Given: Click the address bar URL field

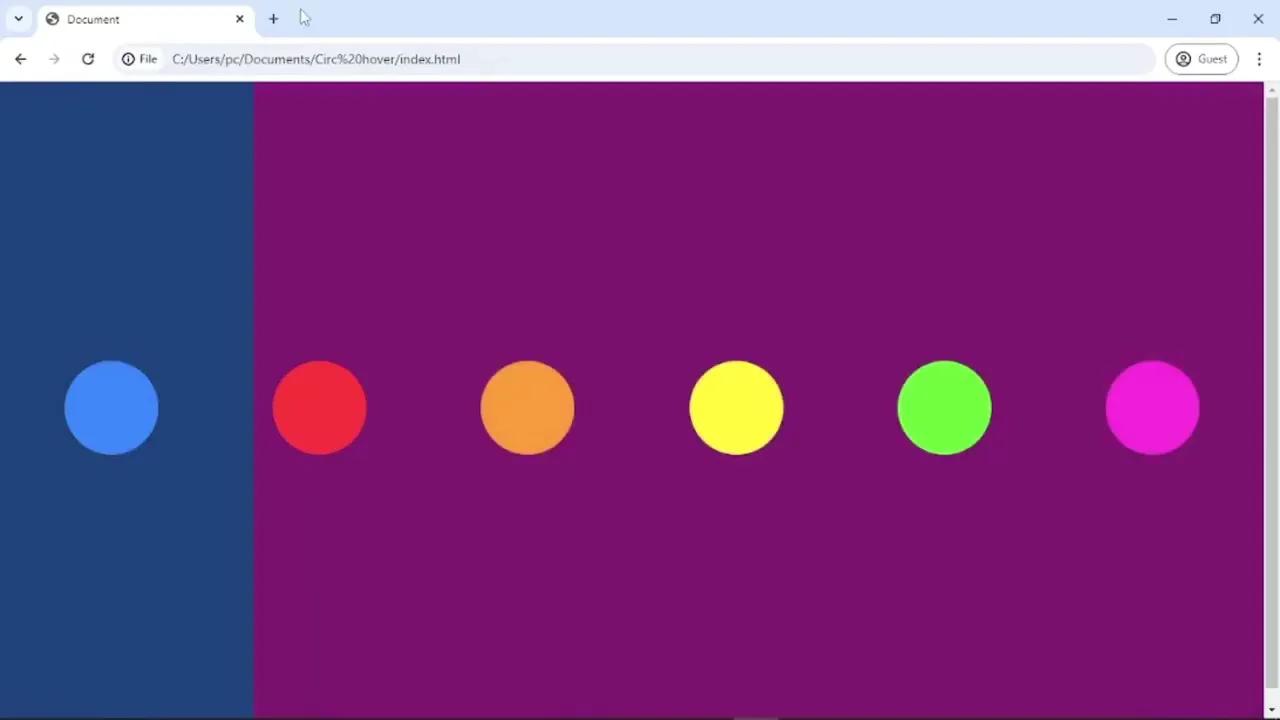Looking at the screenshot, I should [600, 59].
